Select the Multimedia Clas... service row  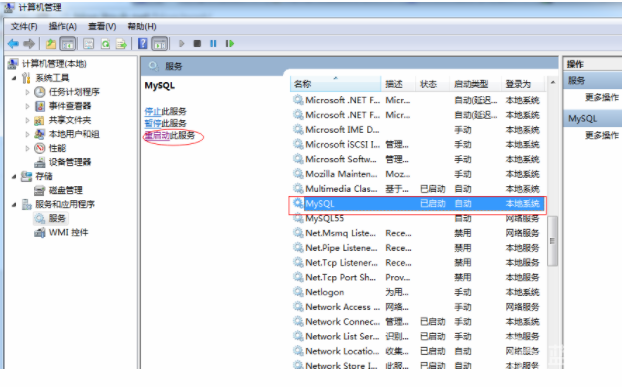pos(417,189)
